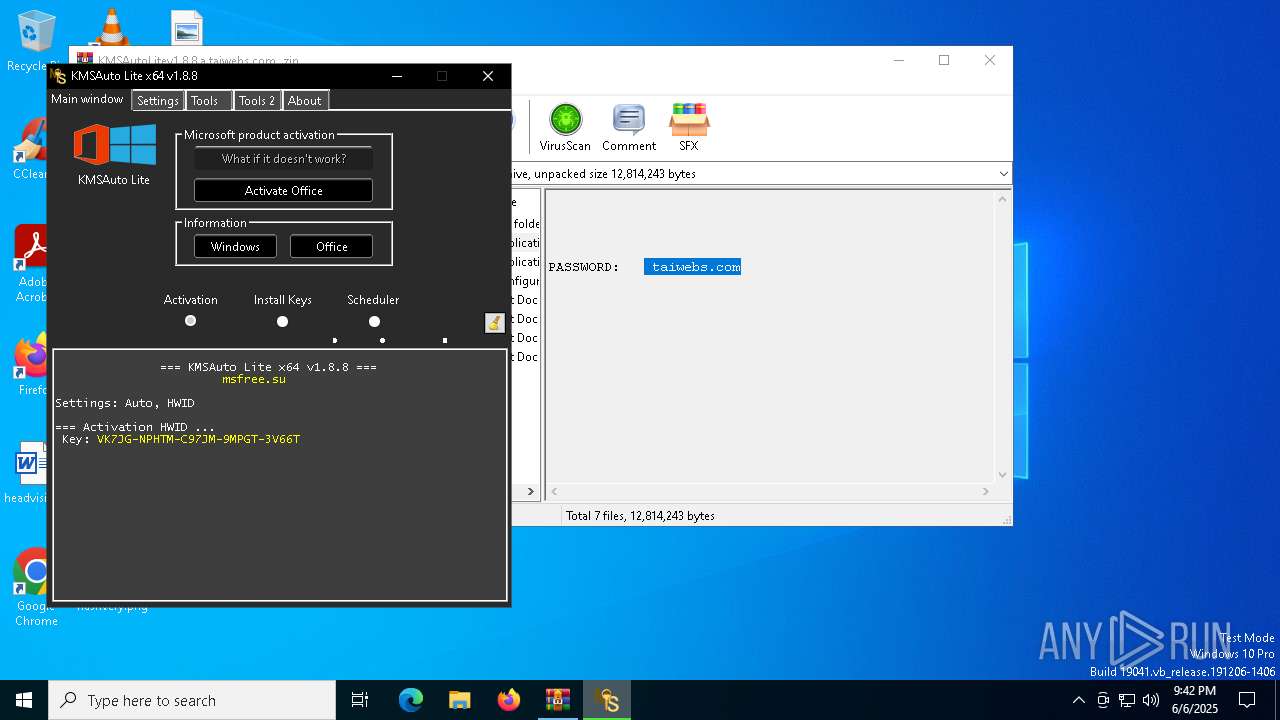
Task: Show hidden system tray icons
Action: (1078, 700)
